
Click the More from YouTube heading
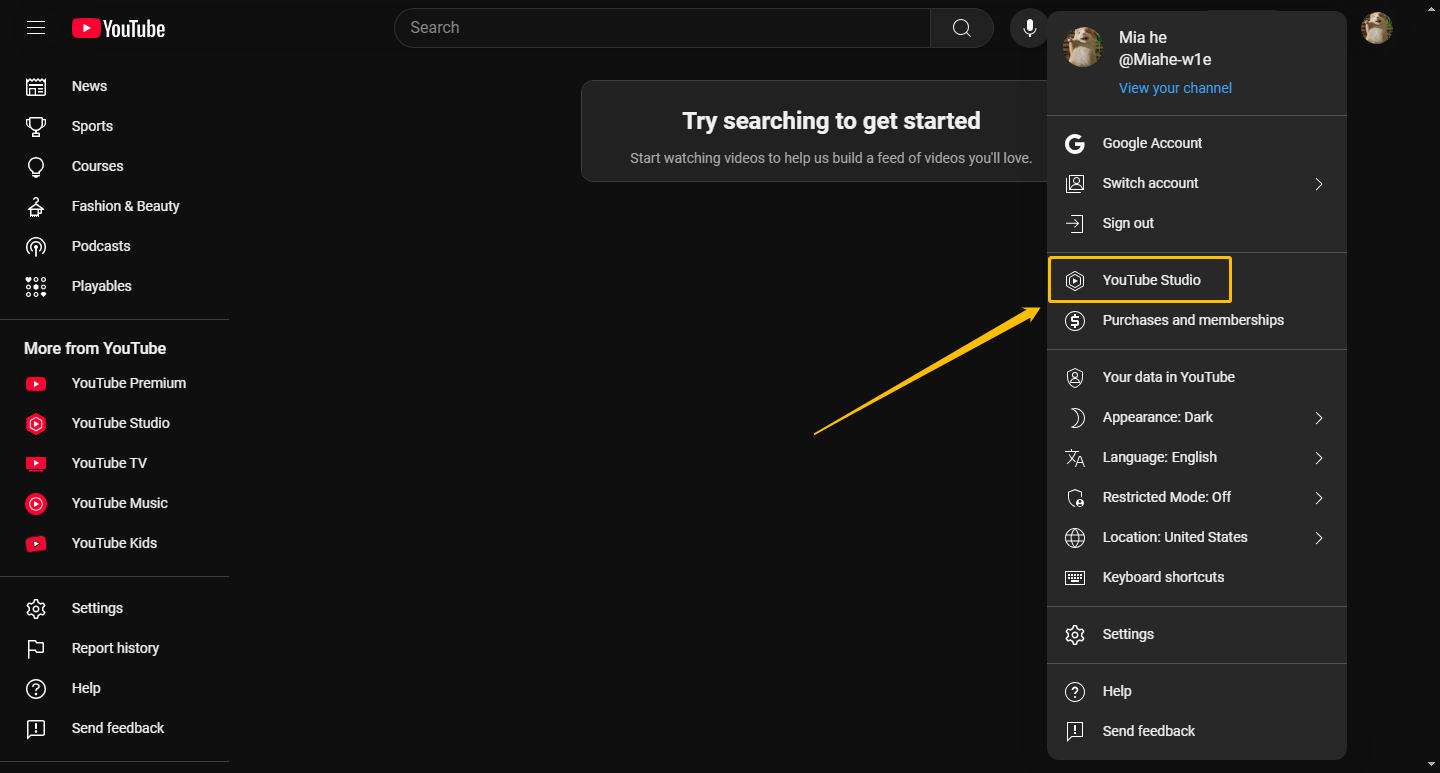[95, 348]
